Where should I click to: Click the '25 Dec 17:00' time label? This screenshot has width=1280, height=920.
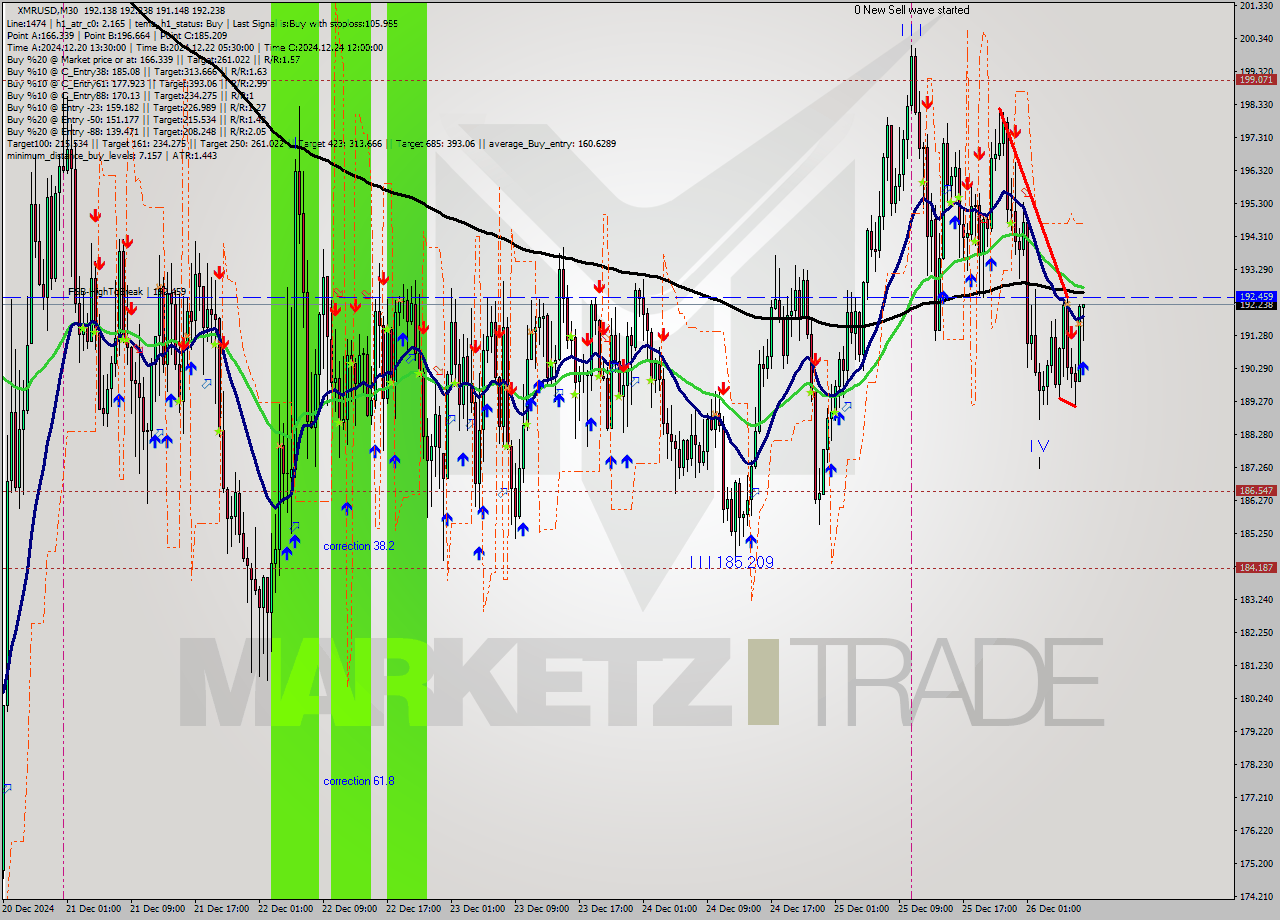pyautogui.click(x=989, y=909)
